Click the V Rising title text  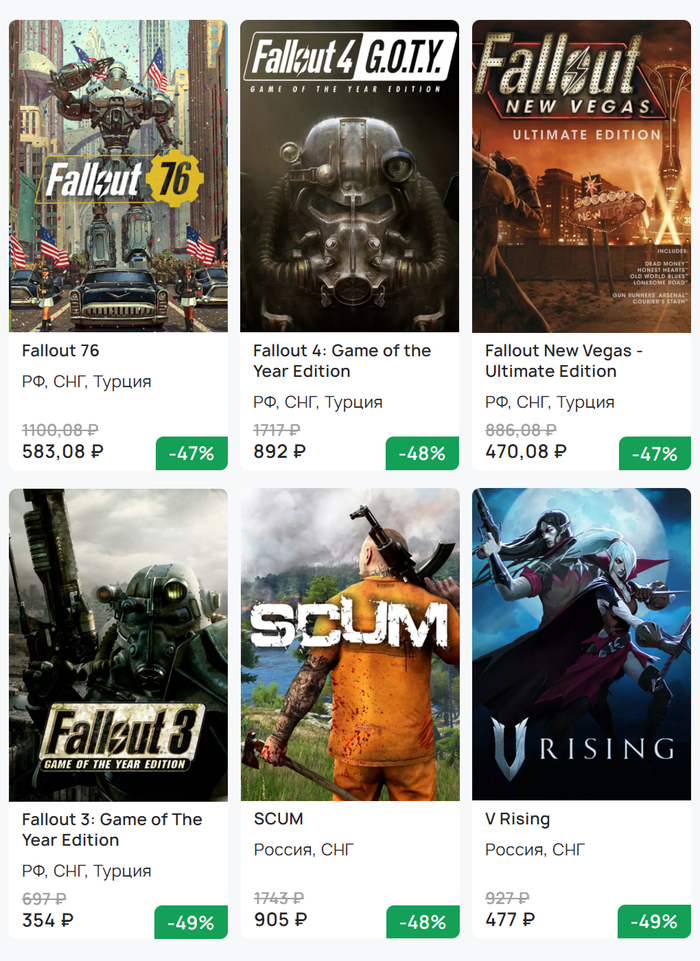(x=517, y=819)
